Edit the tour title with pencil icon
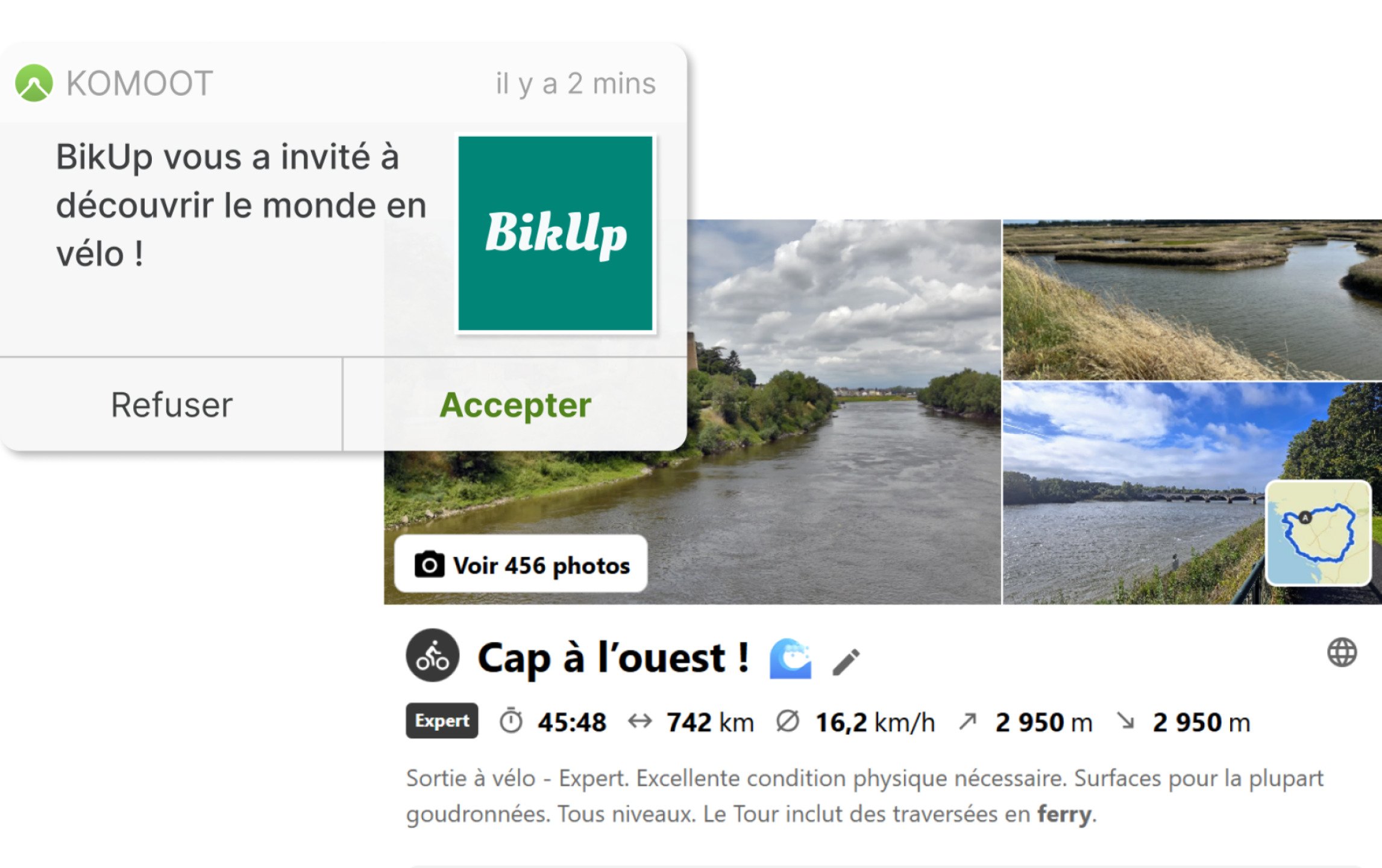1382x868 pixels. pyautogui.click(x=846, y=661)
